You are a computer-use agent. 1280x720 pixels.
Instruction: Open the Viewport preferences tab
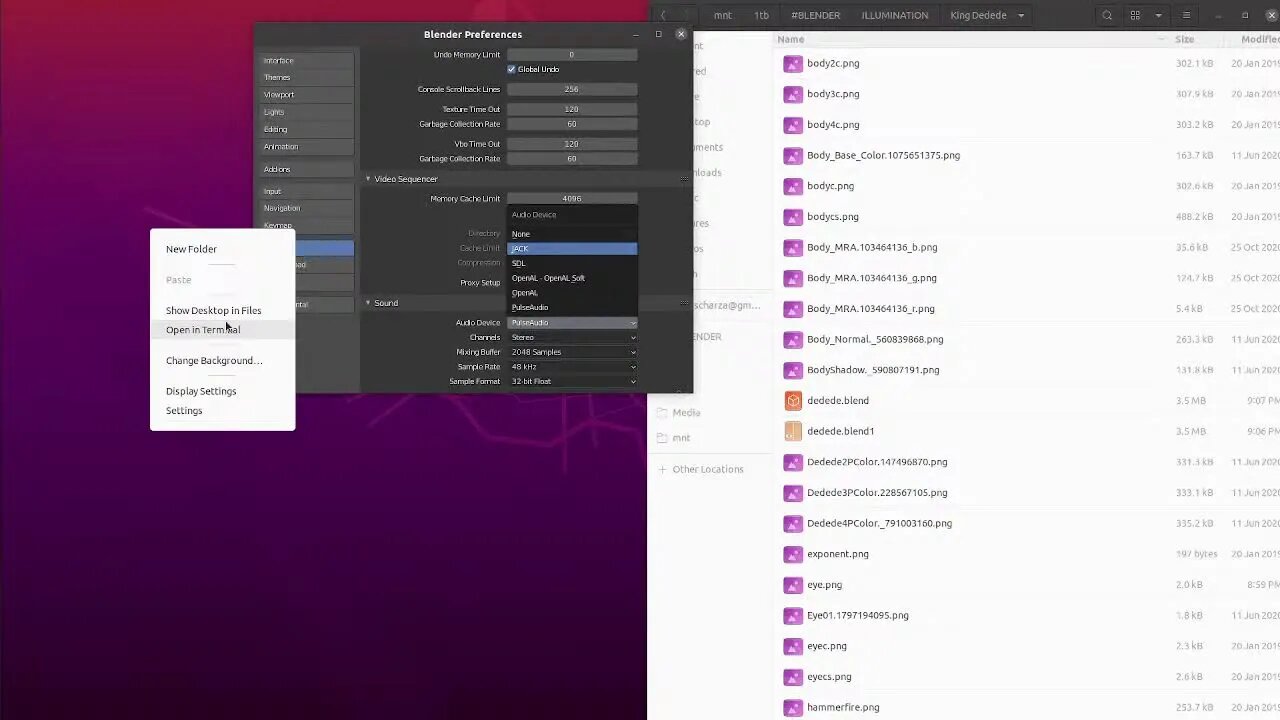click(306, 94)
